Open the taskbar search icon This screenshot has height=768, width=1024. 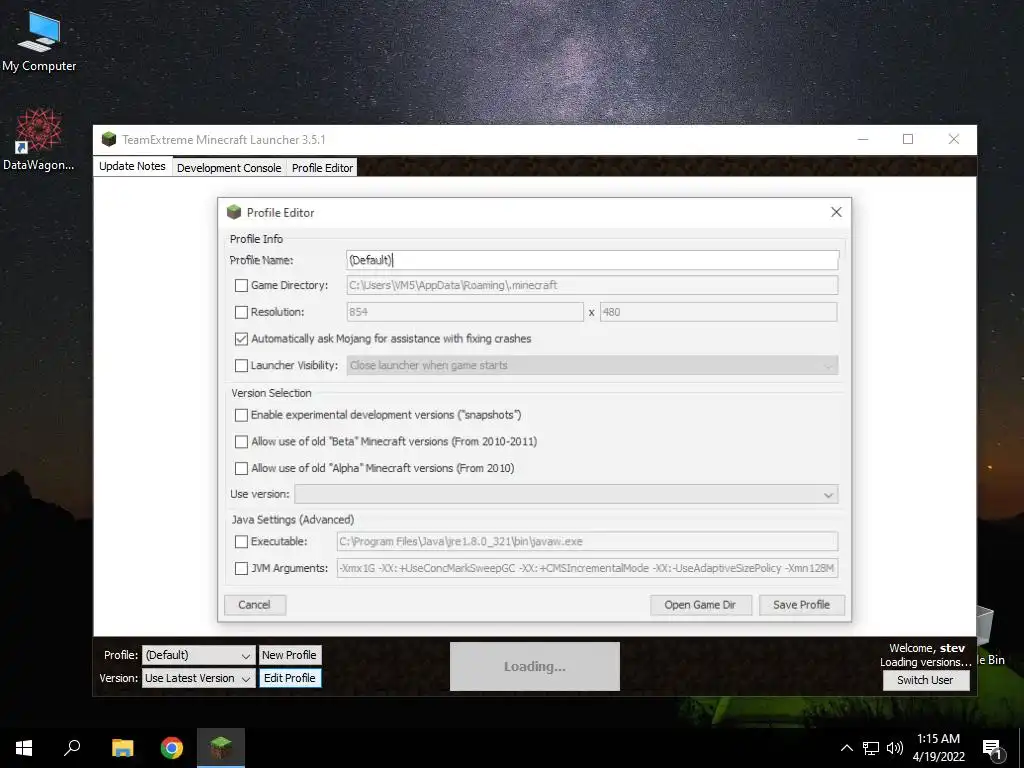coord(72,748)
